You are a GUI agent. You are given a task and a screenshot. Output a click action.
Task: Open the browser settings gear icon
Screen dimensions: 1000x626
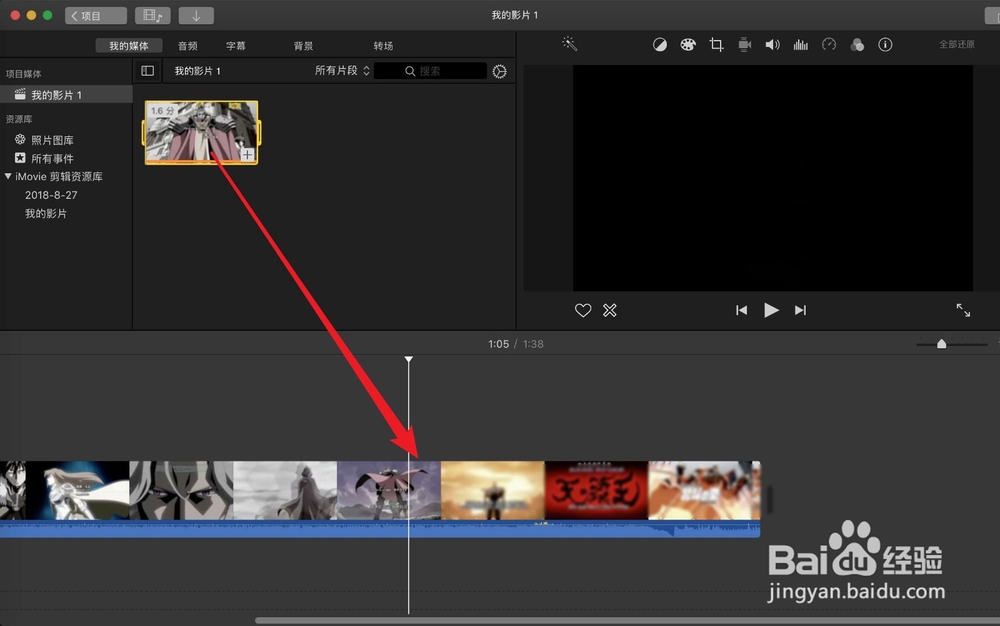(x=499, y=71)
